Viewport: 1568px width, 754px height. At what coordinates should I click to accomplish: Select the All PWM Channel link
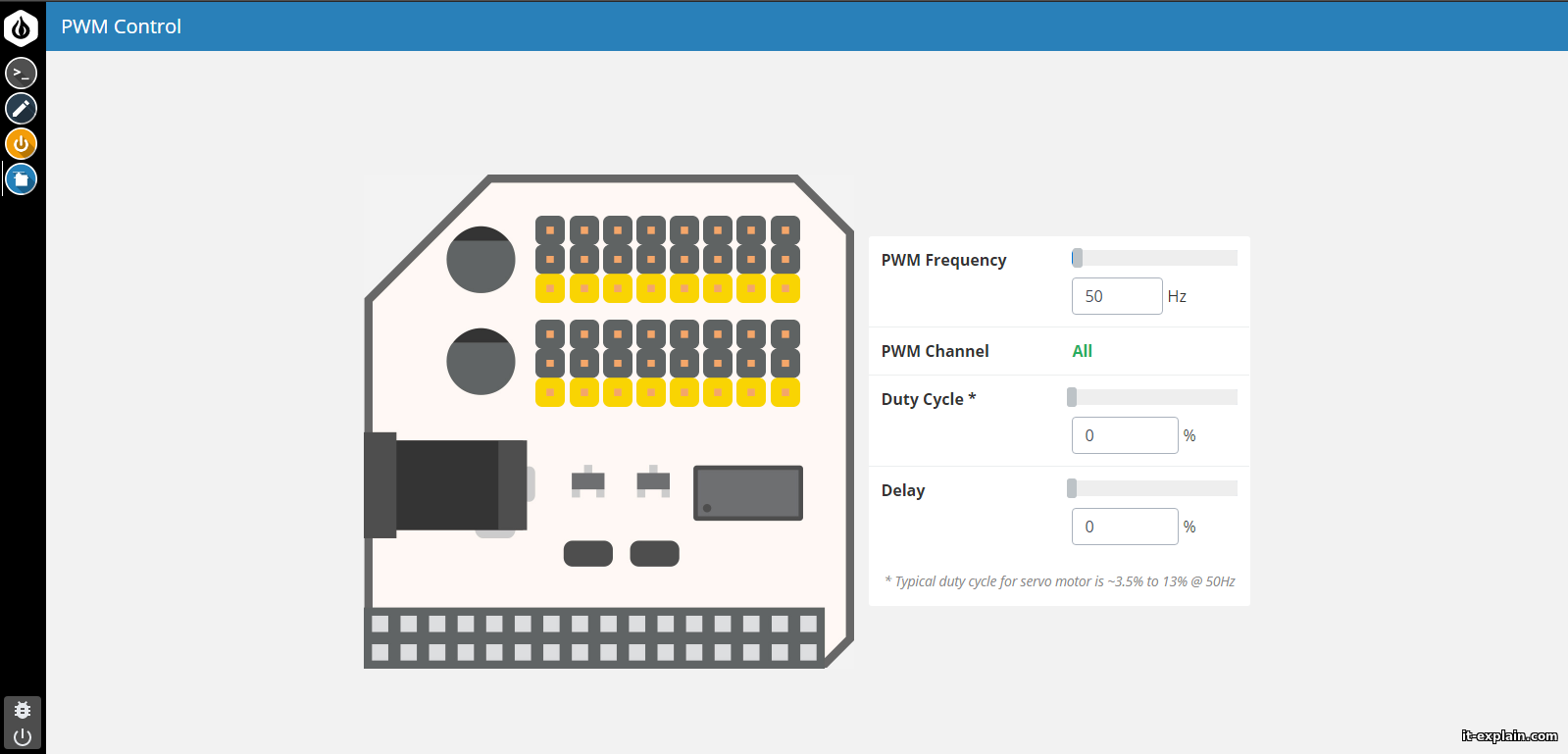(1082, 351)
